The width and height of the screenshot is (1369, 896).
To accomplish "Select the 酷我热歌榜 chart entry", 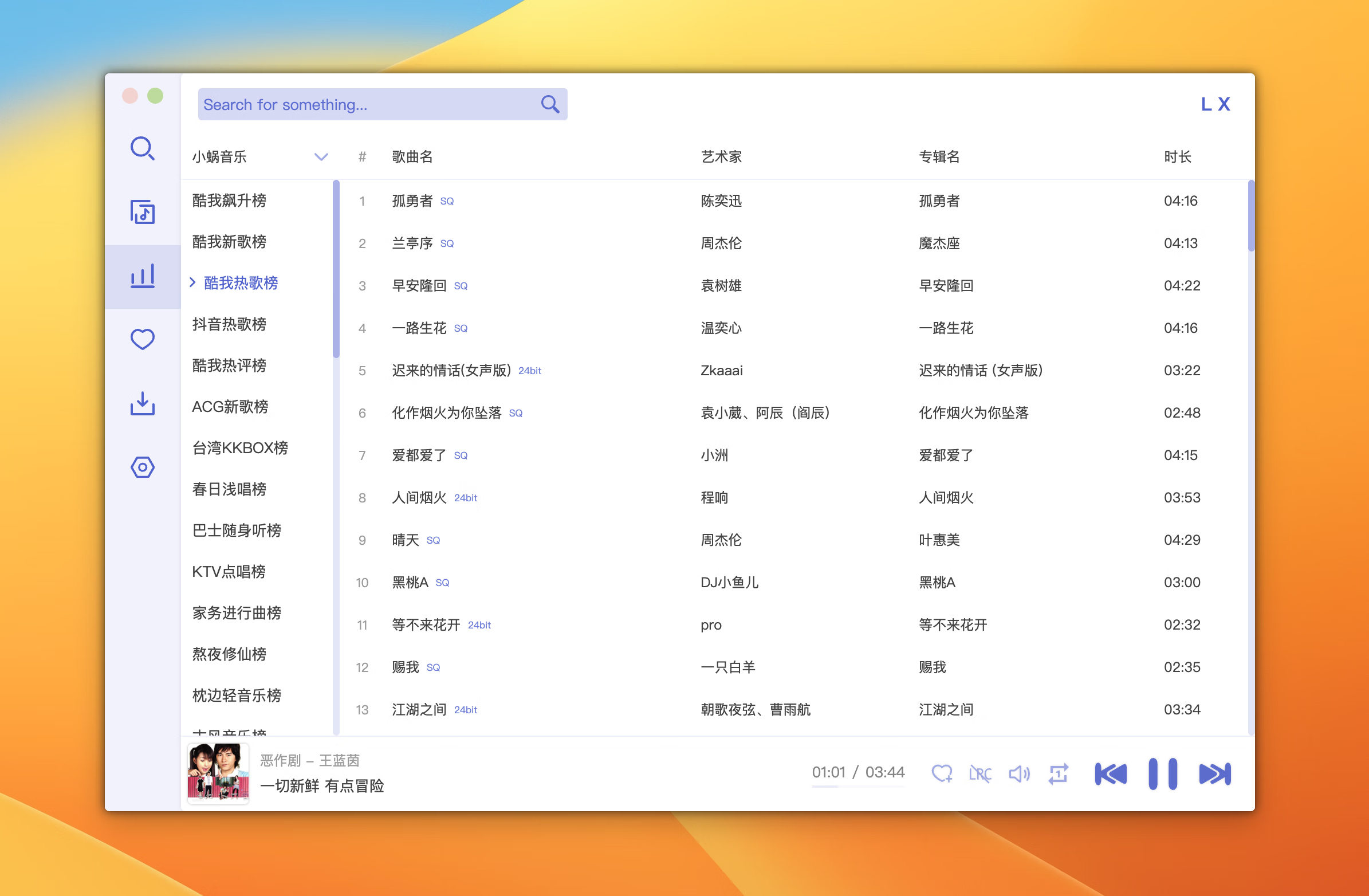I will click(x=241, y=282).
